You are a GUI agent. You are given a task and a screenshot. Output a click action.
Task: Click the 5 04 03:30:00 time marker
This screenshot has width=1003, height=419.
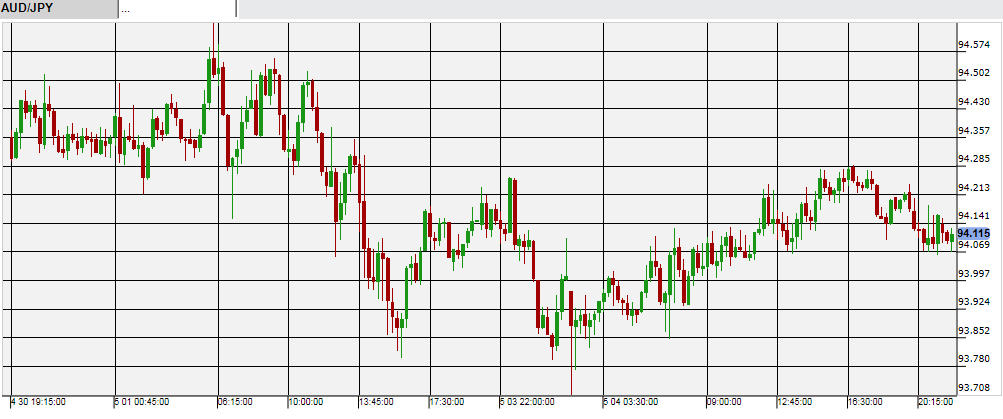point(630,402)
